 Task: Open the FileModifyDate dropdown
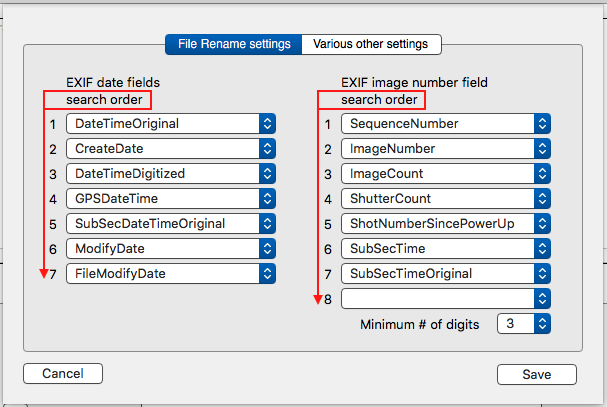[170, 273]
